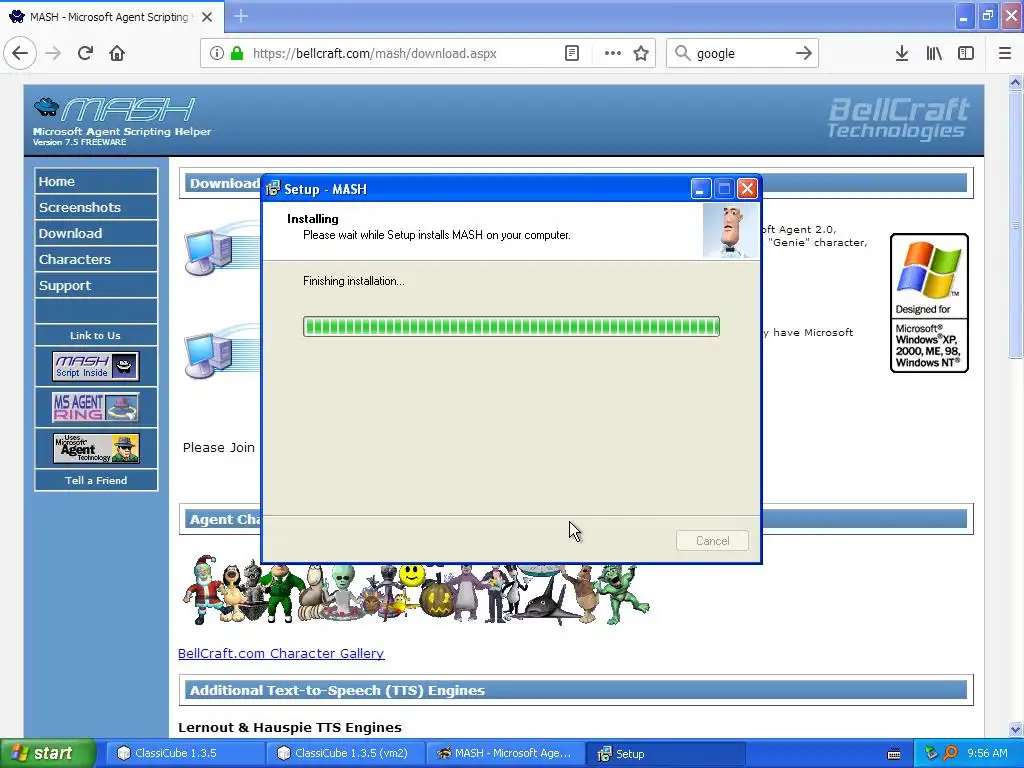Open the browser downloads arrow
The image size is (1024, 768).
[x=901, y=53]
